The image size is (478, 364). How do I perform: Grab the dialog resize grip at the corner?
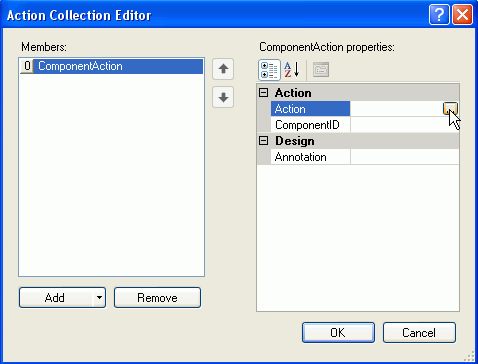[469, 356]
